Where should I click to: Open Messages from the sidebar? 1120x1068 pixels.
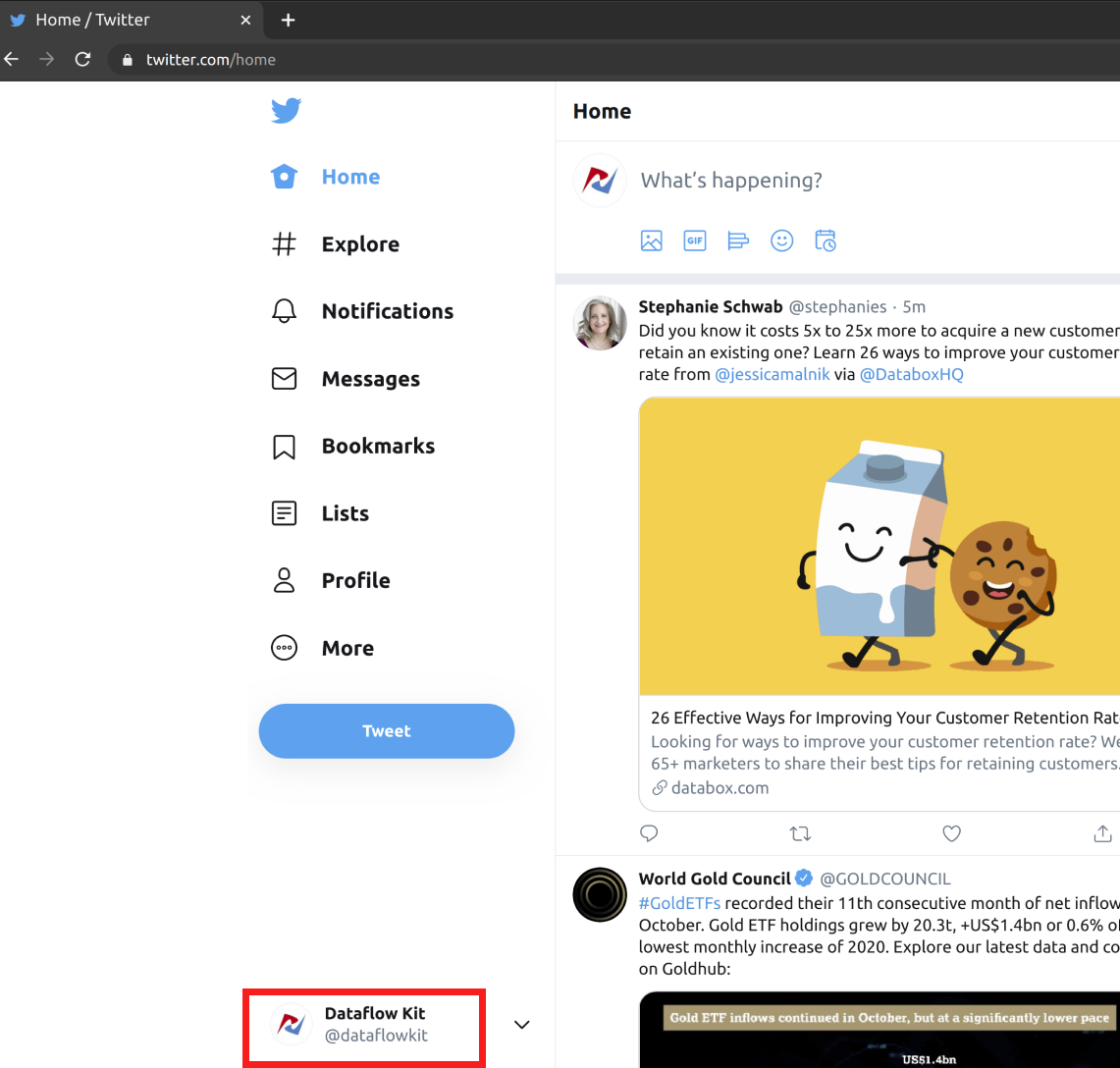click(x=346, y=379)
